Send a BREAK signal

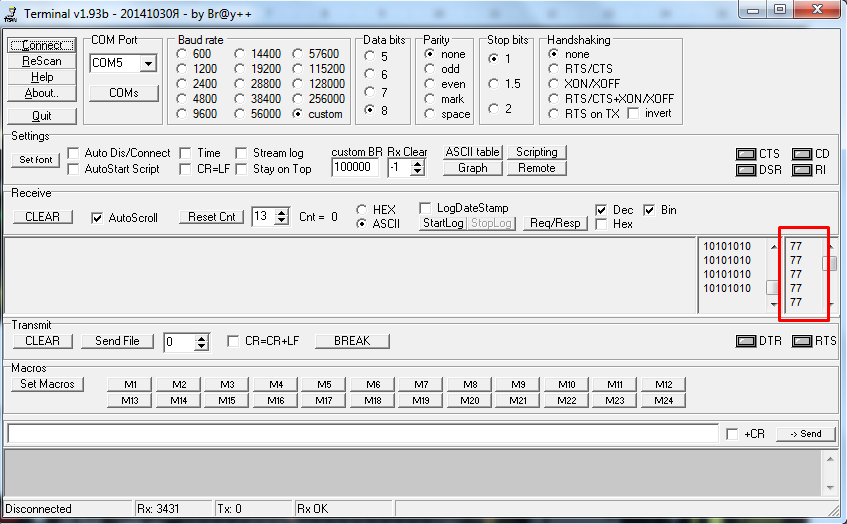click(x=352, y=341)
